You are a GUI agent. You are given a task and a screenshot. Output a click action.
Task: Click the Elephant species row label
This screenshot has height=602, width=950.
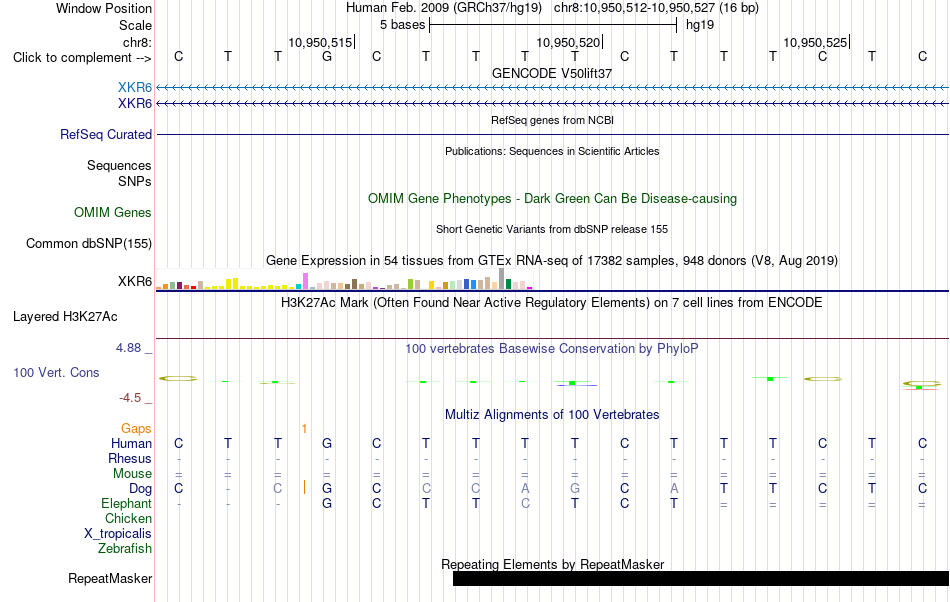coord(126,503)
